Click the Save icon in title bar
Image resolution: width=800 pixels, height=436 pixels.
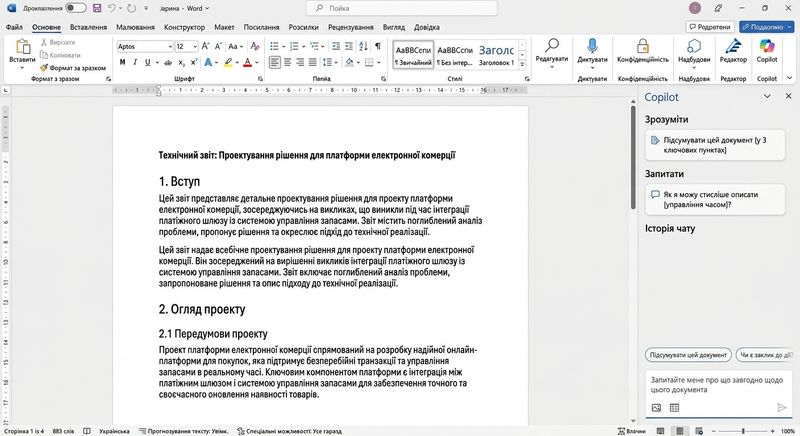(97, 8)
